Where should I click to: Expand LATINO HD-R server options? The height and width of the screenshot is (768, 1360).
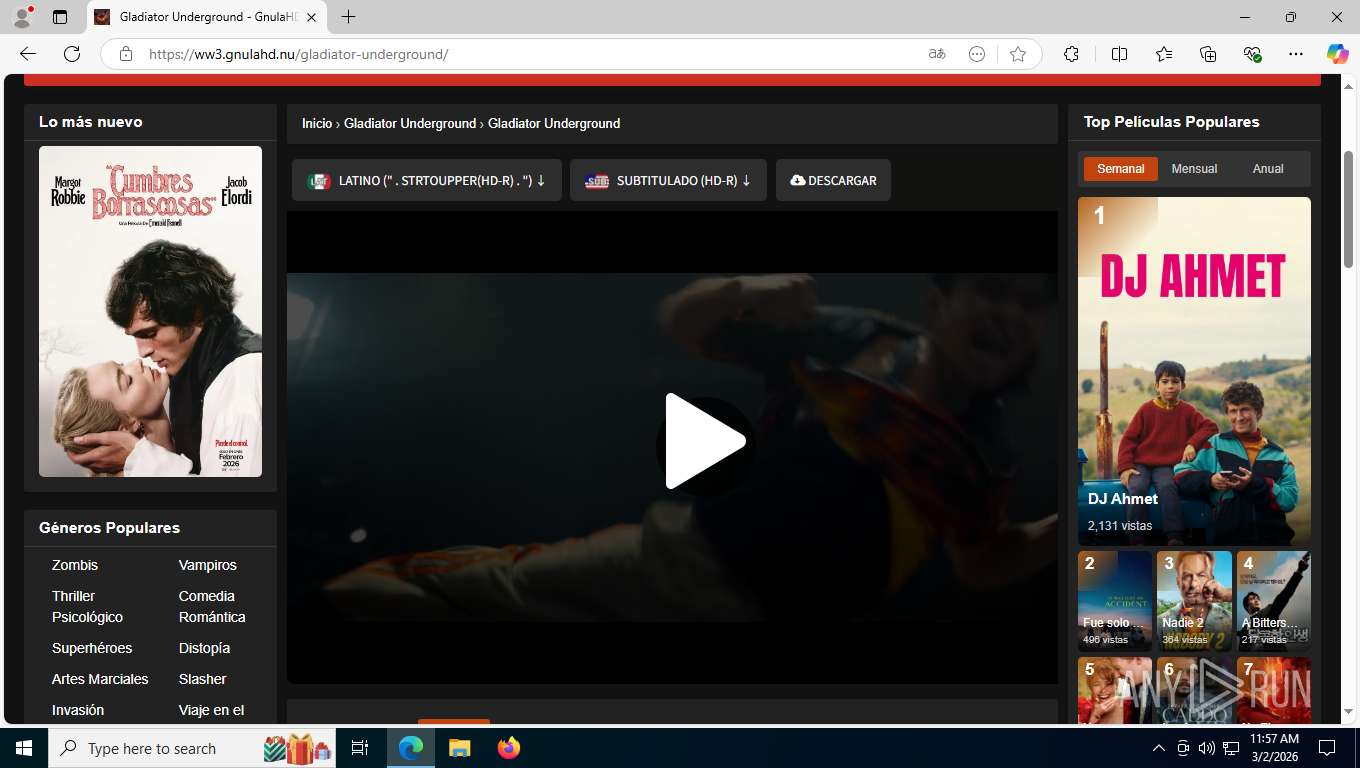[427, 181]
